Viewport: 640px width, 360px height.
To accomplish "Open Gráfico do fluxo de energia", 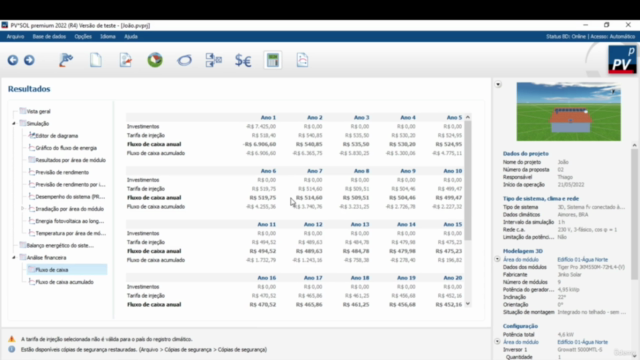I will [x=66, y=148].
